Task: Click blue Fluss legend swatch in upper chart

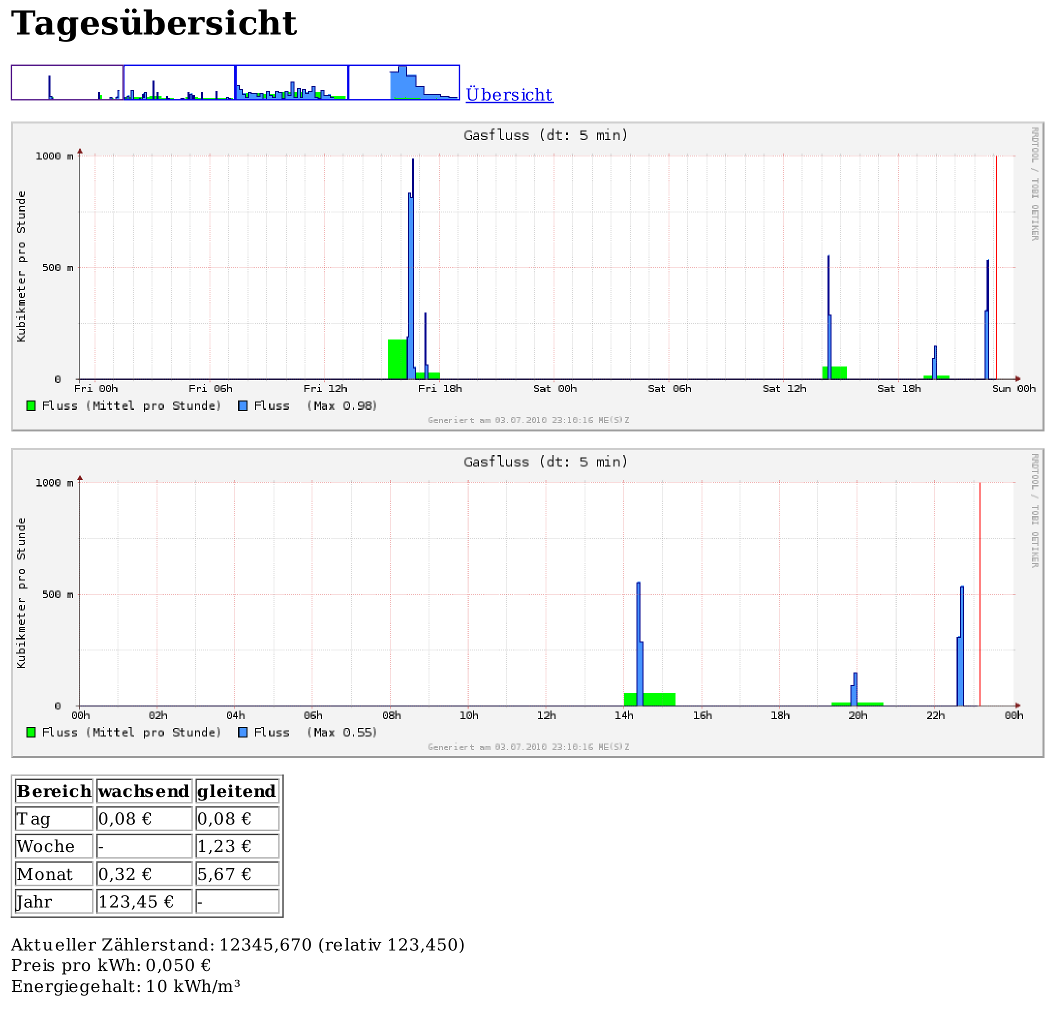Action: pos(244,406)
